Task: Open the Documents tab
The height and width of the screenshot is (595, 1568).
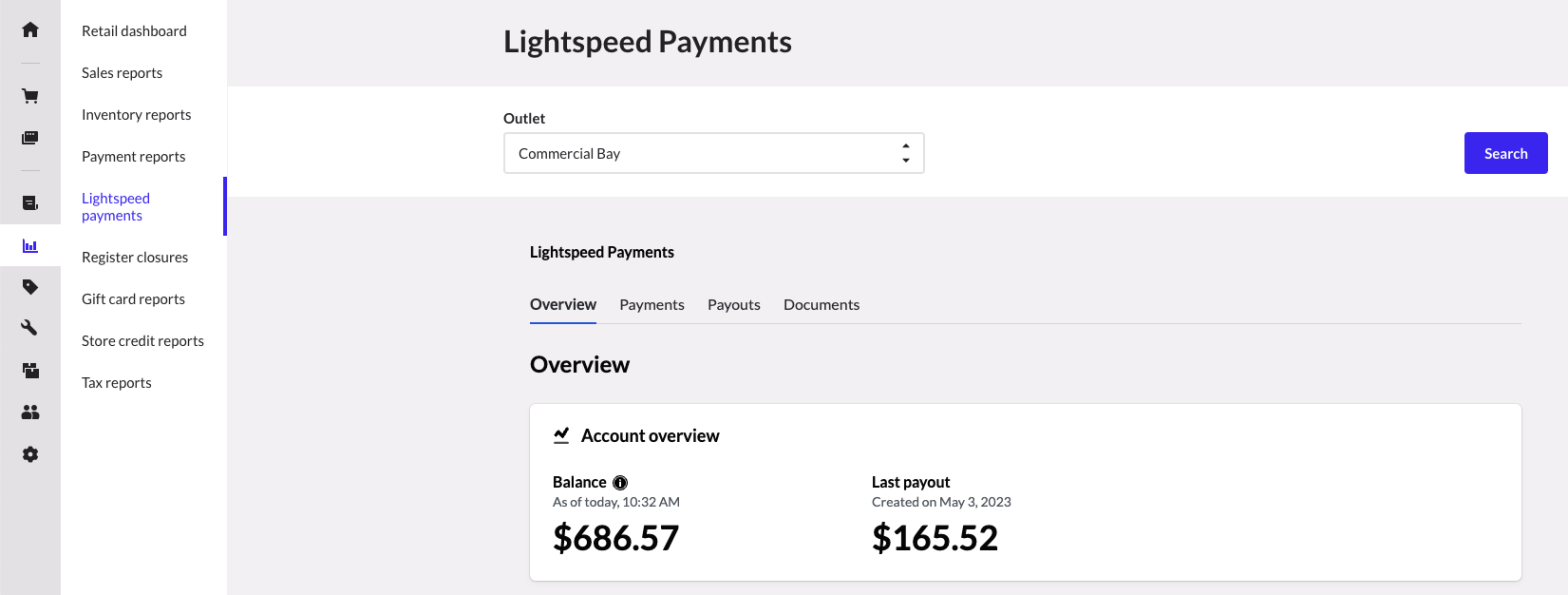Action: click(821, 304)
